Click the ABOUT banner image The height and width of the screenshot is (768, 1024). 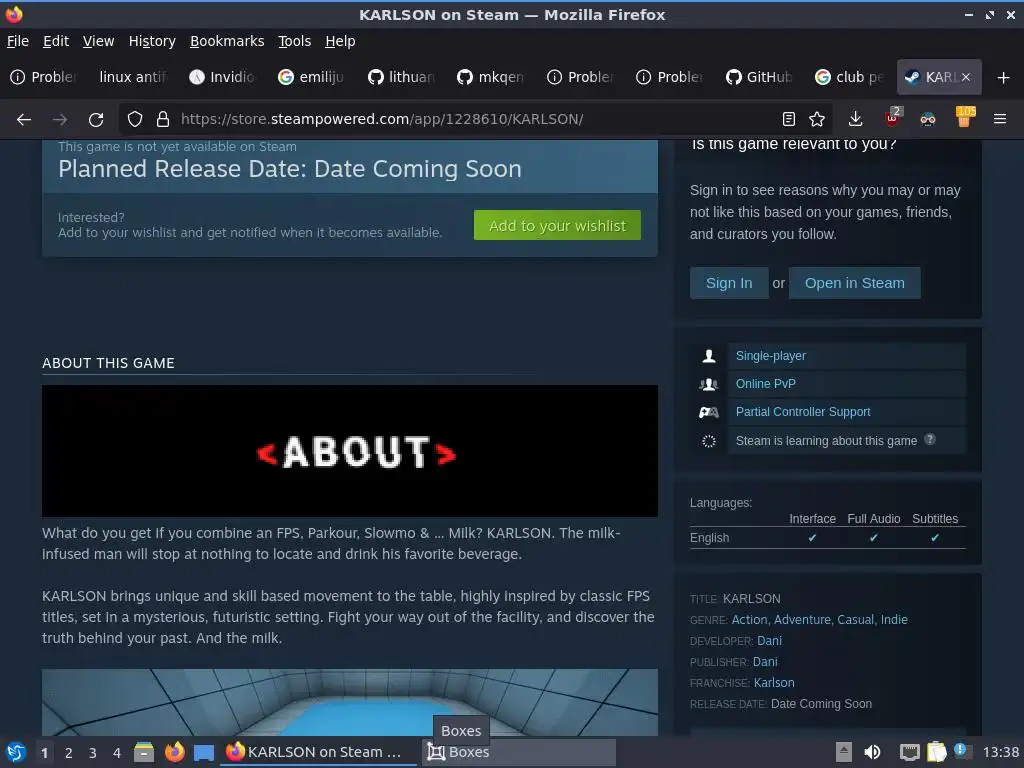[349, 451]
